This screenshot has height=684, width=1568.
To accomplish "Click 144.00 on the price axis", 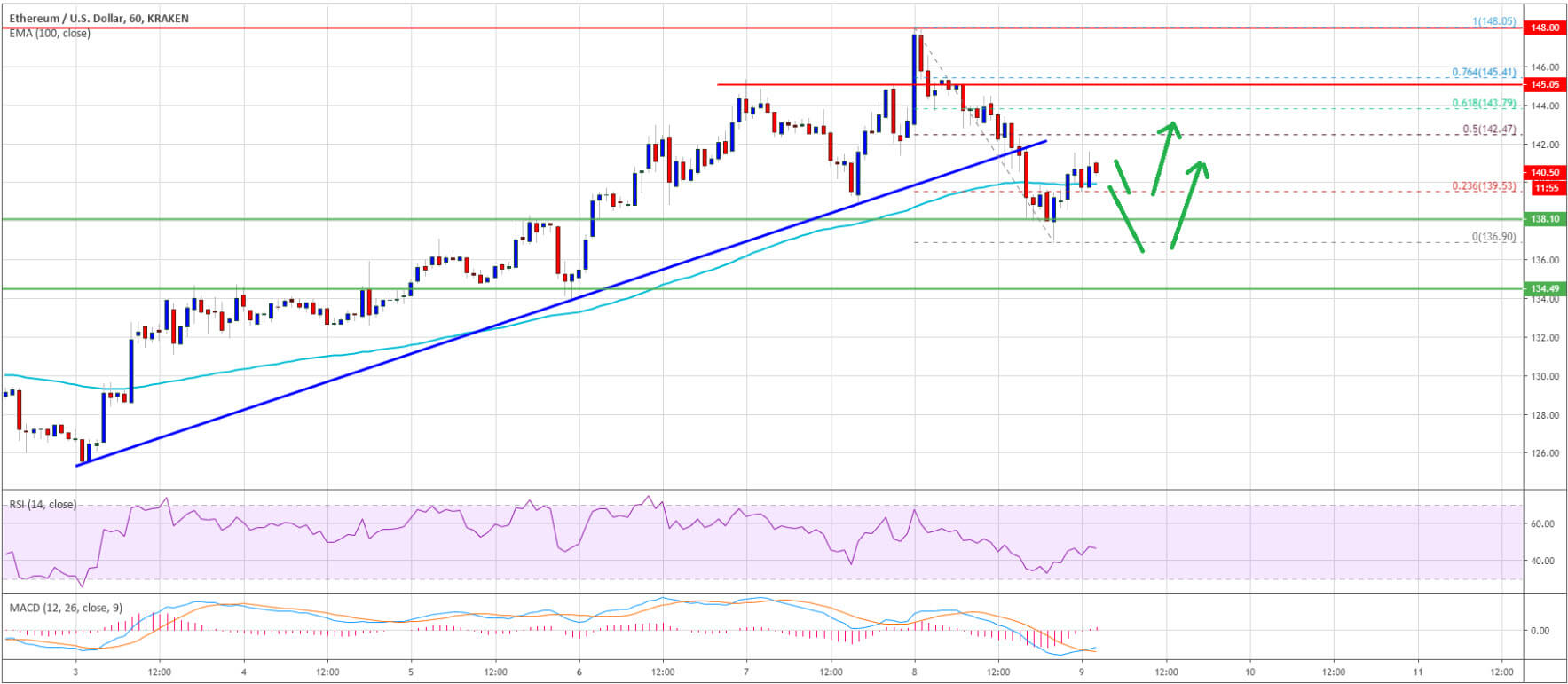I will tap(1545, 106).
